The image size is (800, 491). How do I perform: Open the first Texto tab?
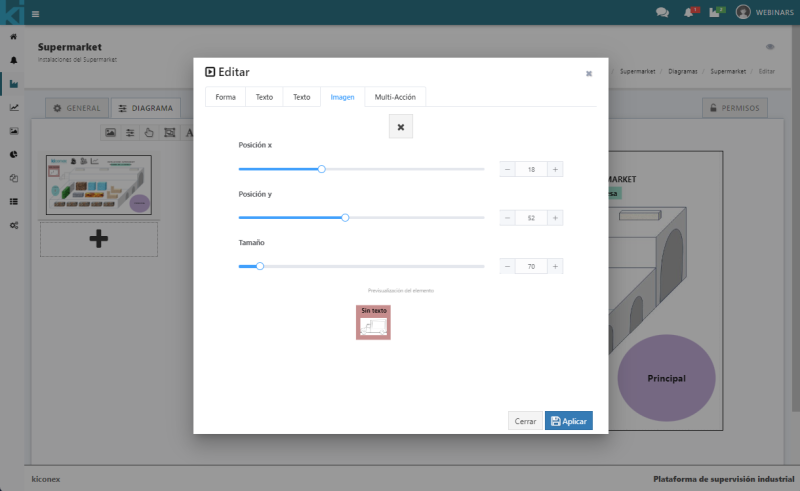(x=264, y=97)
